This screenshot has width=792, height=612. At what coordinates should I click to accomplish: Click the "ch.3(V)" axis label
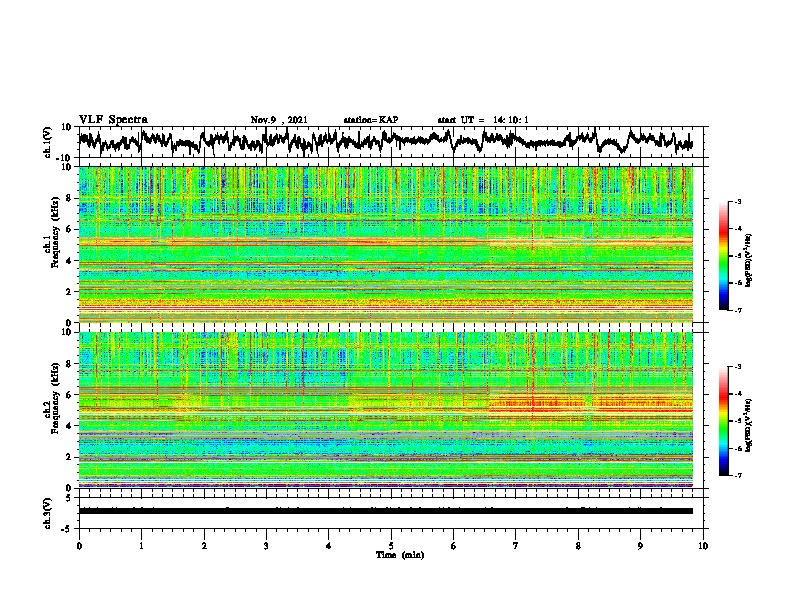(x=48, y=513)
